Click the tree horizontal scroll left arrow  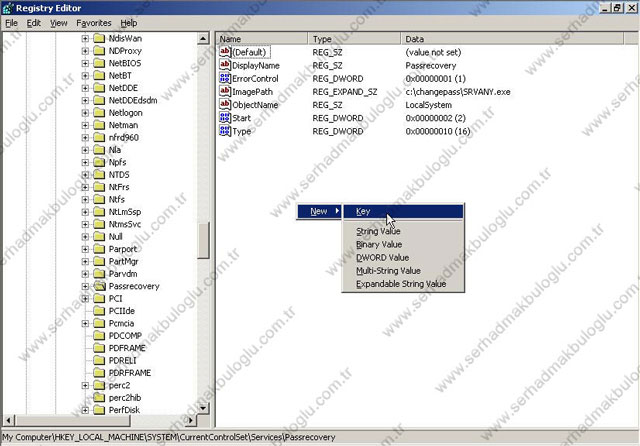click(9, 420)
